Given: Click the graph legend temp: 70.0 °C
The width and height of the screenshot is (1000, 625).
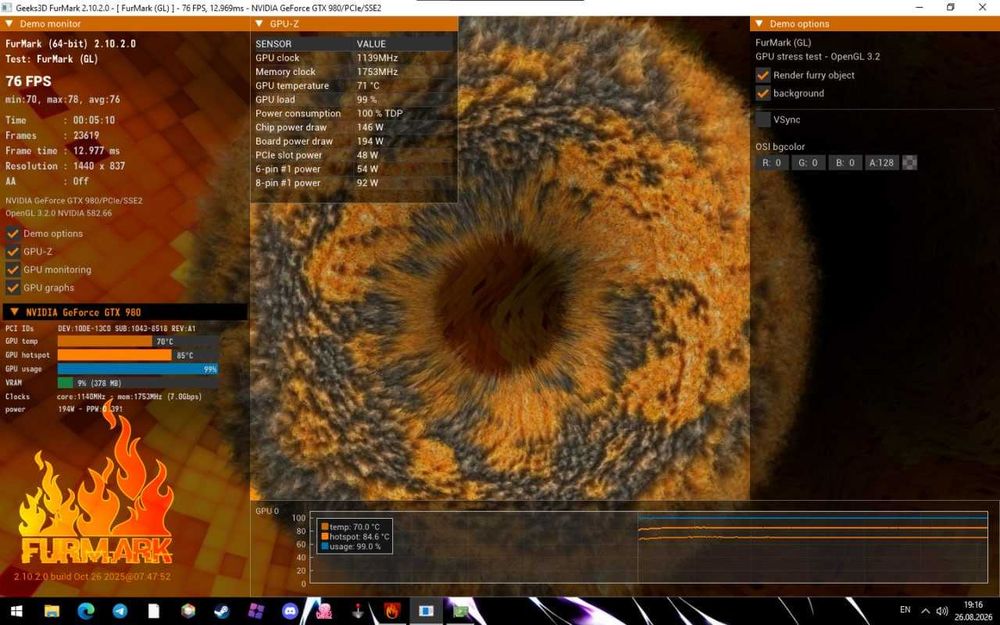Looking at the screenshot, I should pos(350,527).
